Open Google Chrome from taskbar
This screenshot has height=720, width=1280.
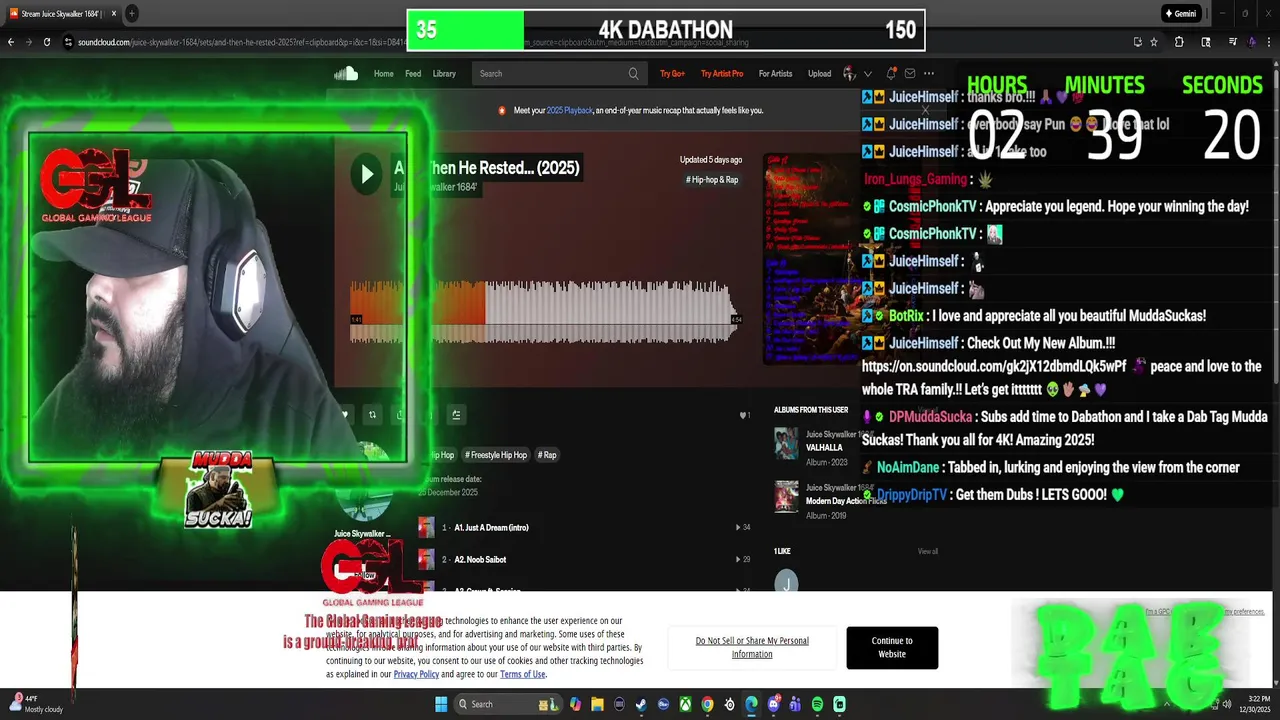707,704
